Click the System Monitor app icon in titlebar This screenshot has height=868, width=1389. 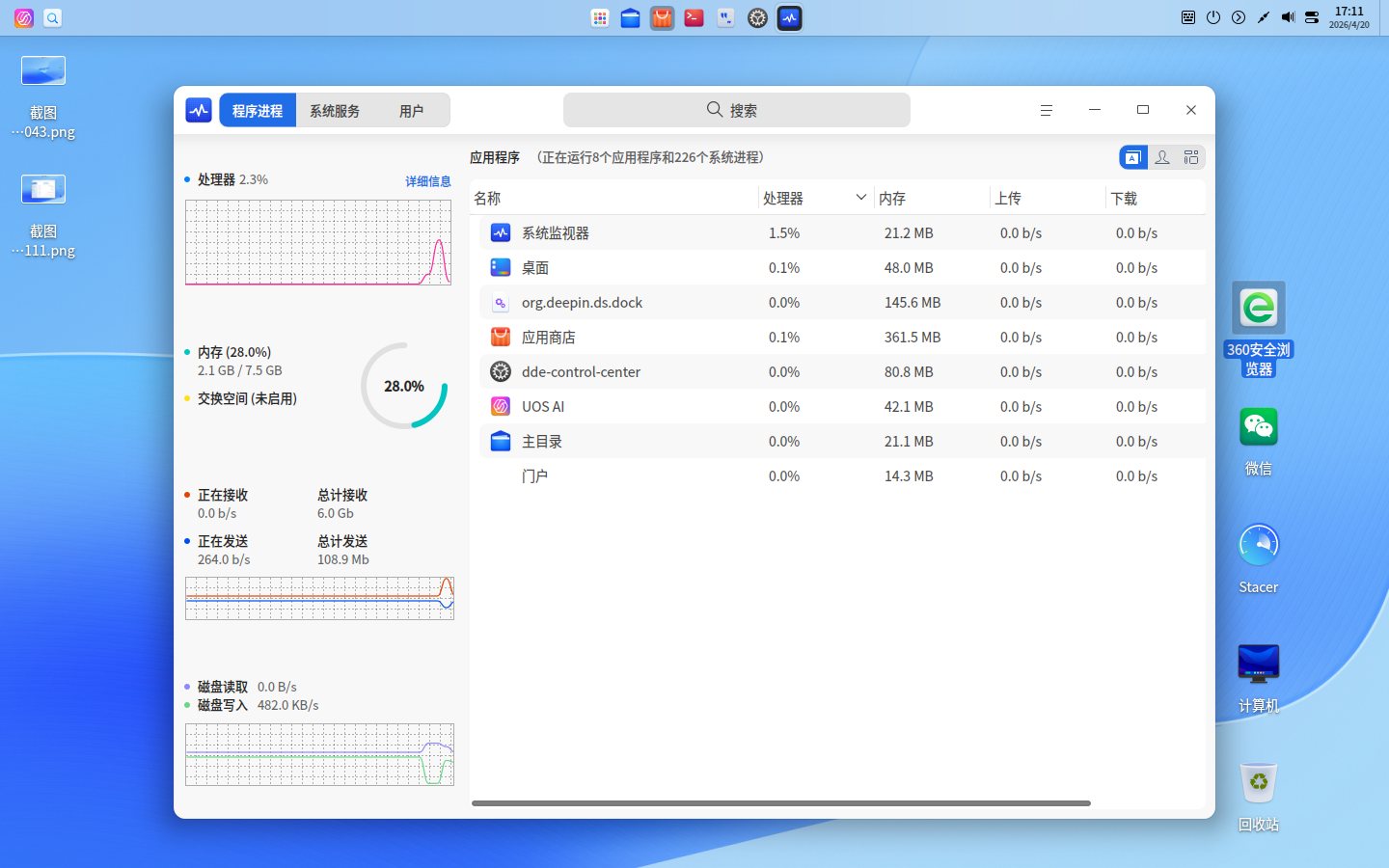(198, 109)
